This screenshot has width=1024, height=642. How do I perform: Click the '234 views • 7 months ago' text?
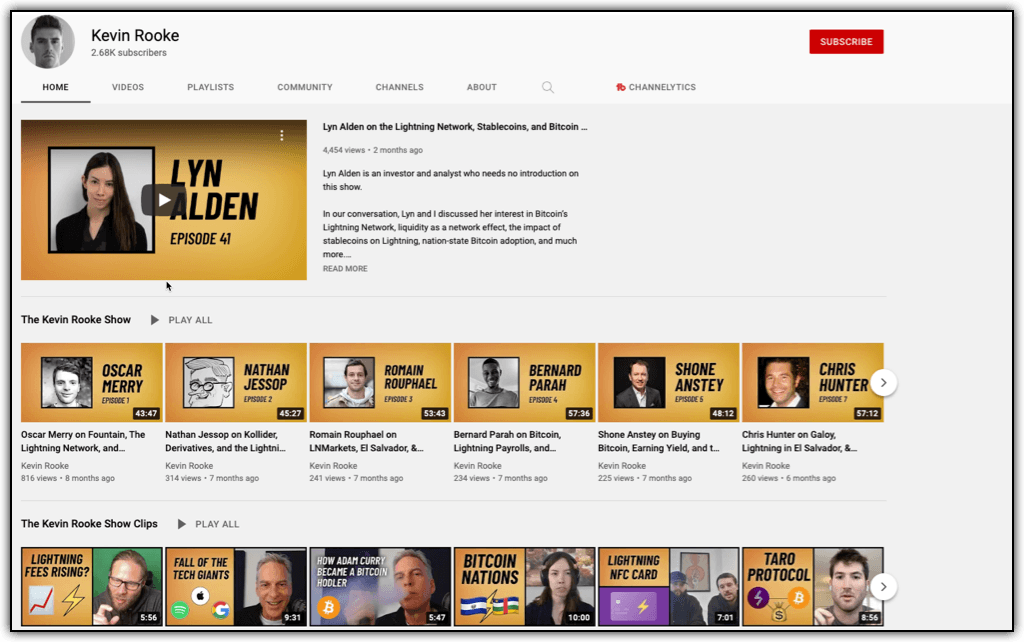pos(501,478)
